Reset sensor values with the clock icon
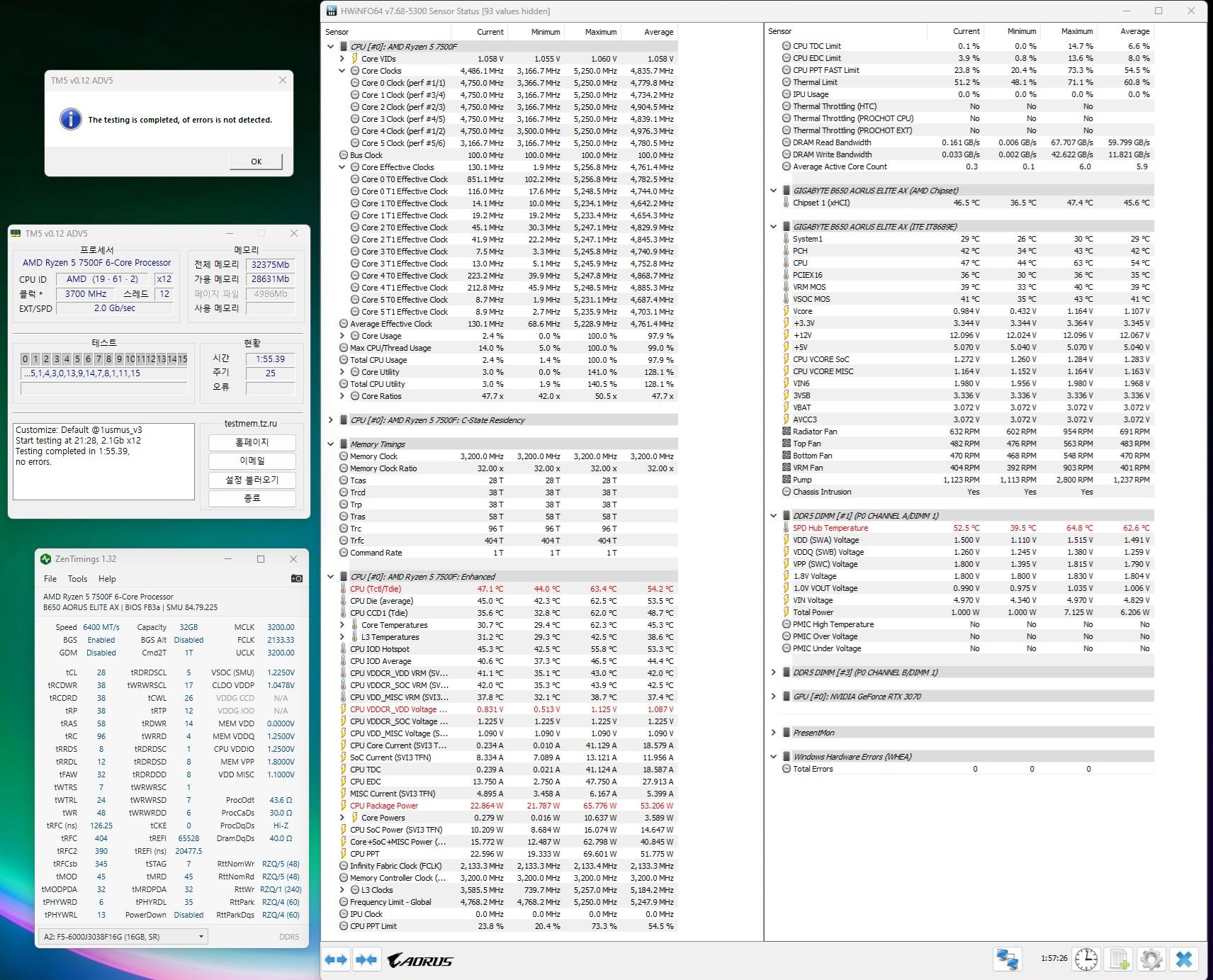The width and height of the screenshot is (1213, 980). click(1085, 959)
